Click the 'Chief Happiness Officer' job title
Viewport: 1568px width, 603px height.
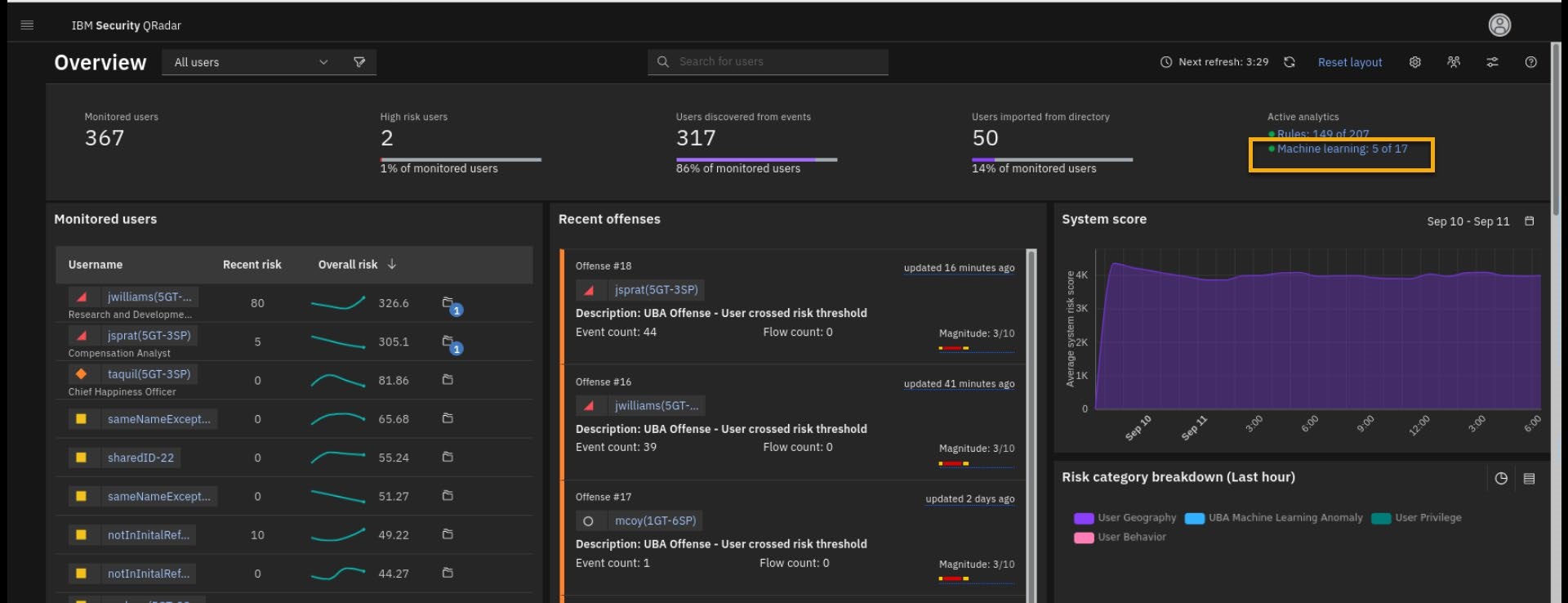[x=122, y=392]
